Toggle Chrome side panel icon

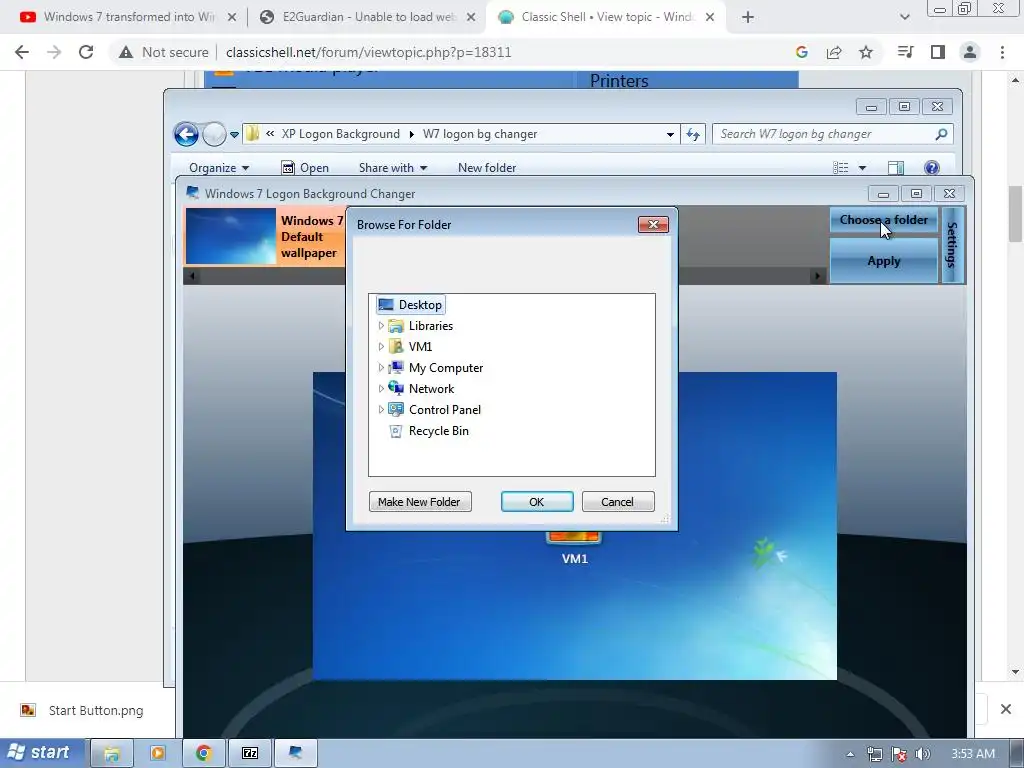[938, 52]
